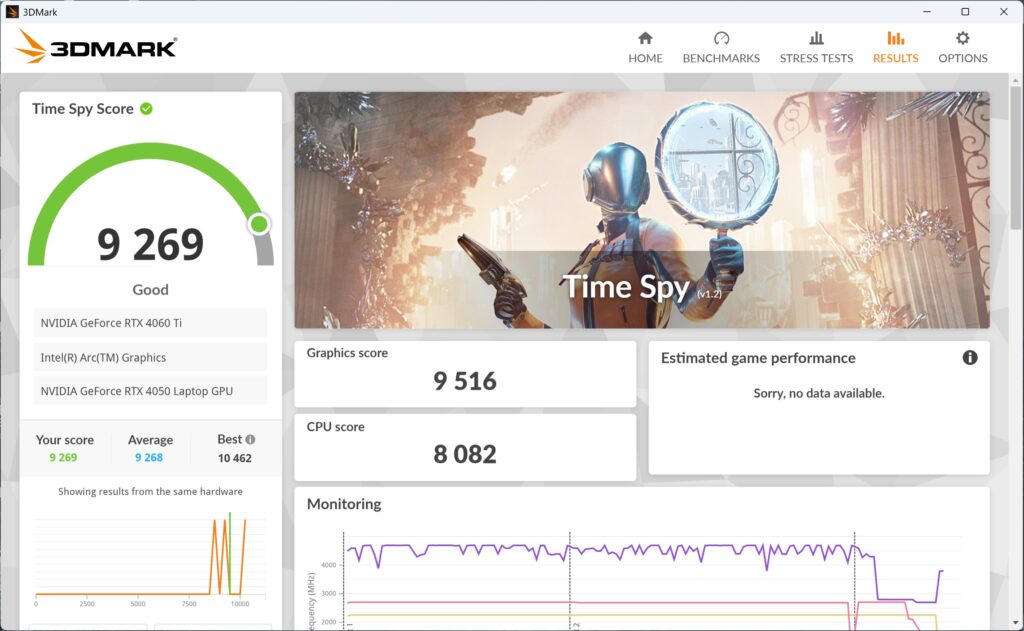Viewport: 1024px width, 631px height.
Task: Click the Best score value 10 462
Action: pyautogui.click(x=235, y=458)
